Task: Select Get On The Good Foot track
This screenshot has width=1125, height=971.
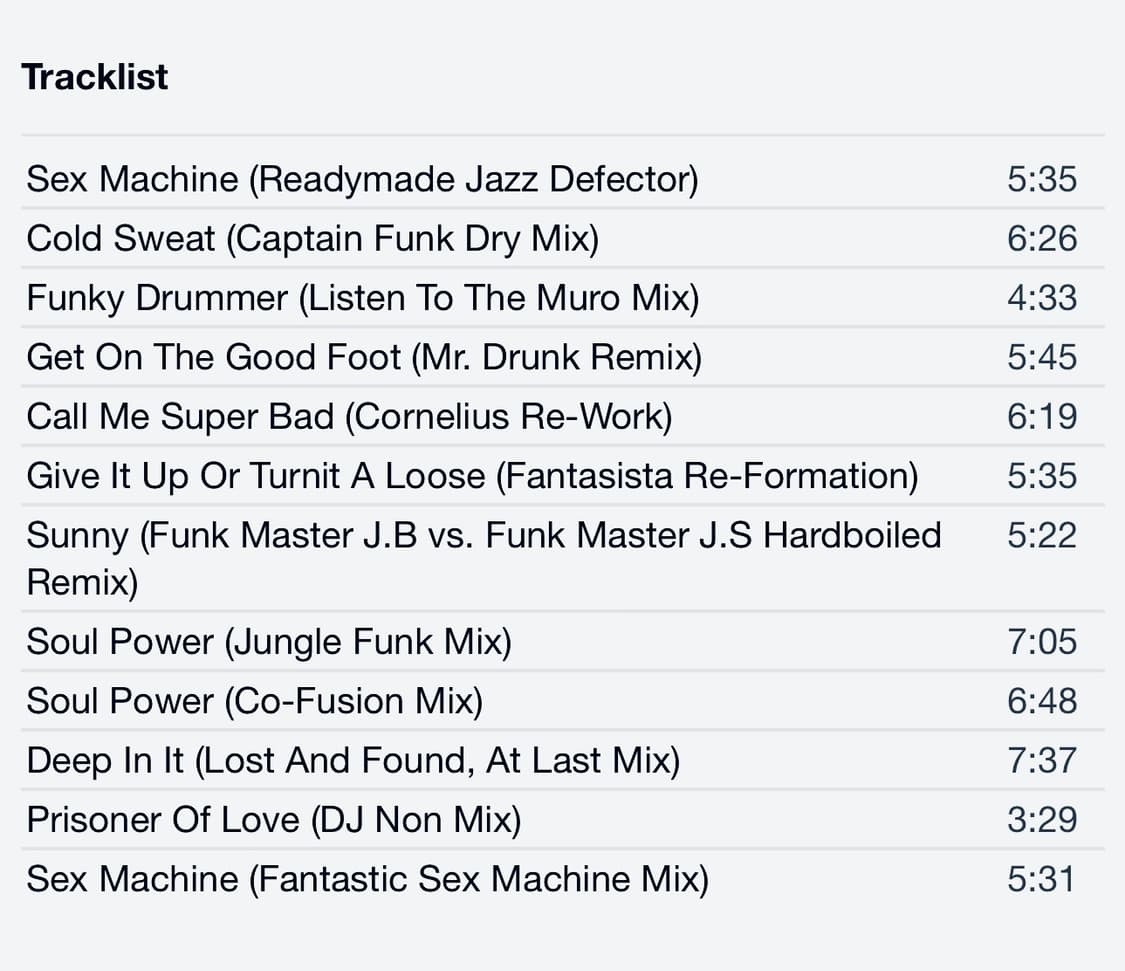Action: [364, 357]
